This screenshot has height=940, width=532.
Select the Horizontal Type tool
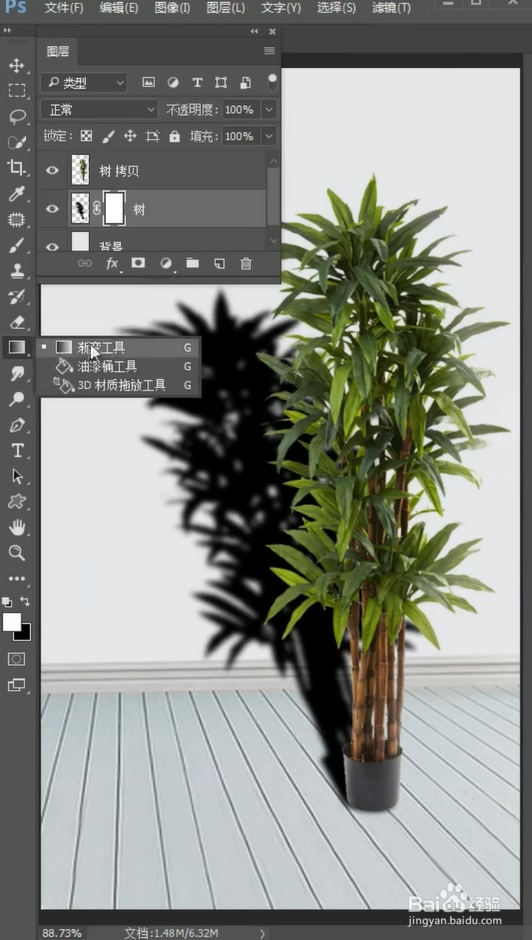(x=17, y=450)
